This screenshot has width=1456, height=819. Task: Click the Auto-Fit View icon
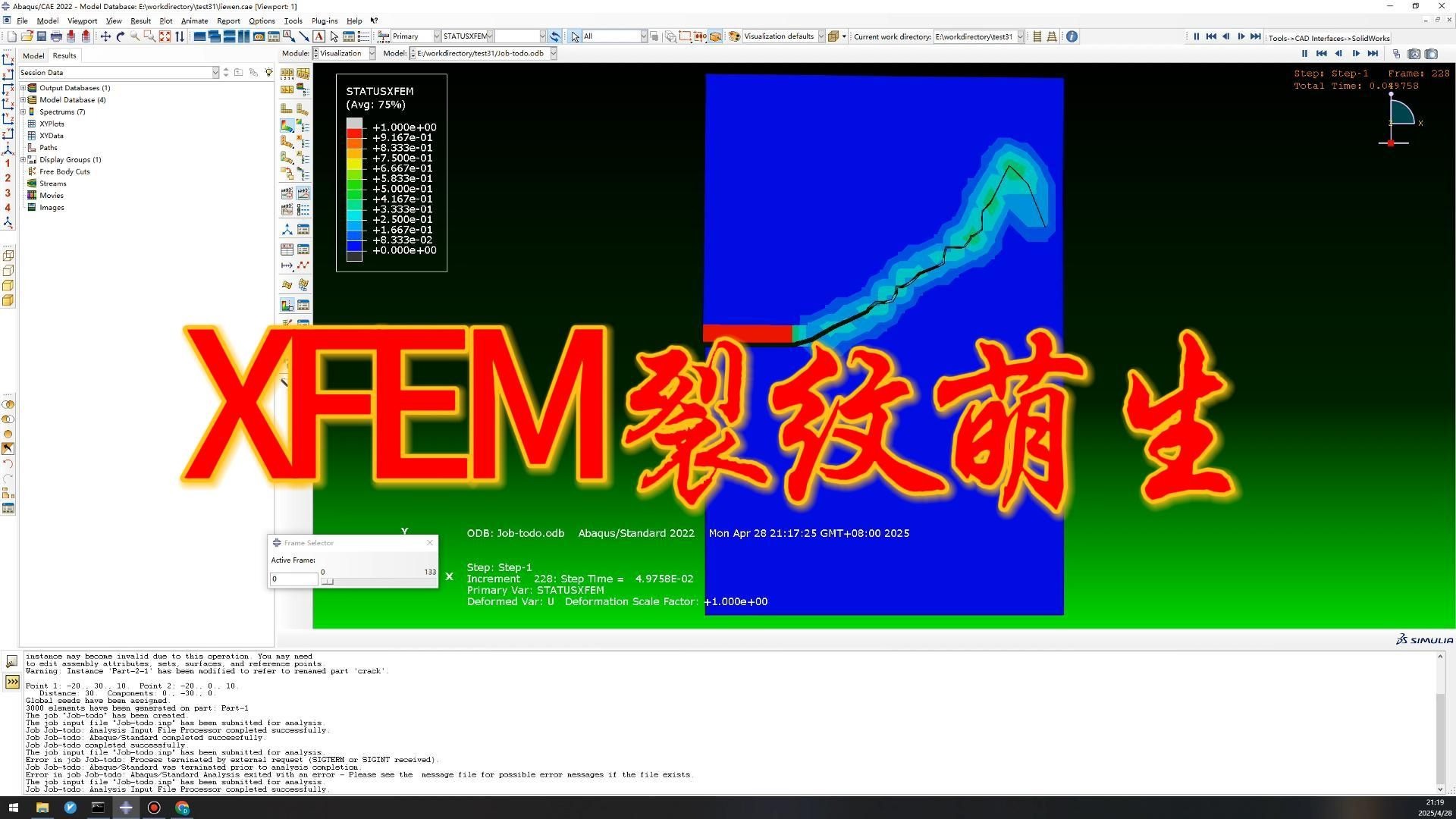pyautogui.click(x=165, y=36)
